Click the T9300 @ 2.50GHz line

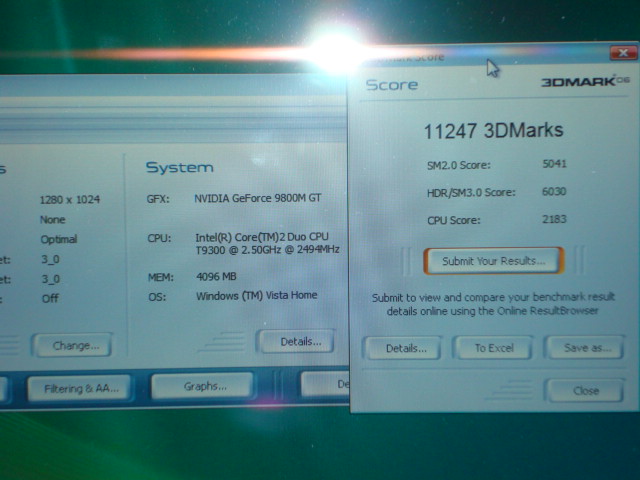tap(267, 249)
